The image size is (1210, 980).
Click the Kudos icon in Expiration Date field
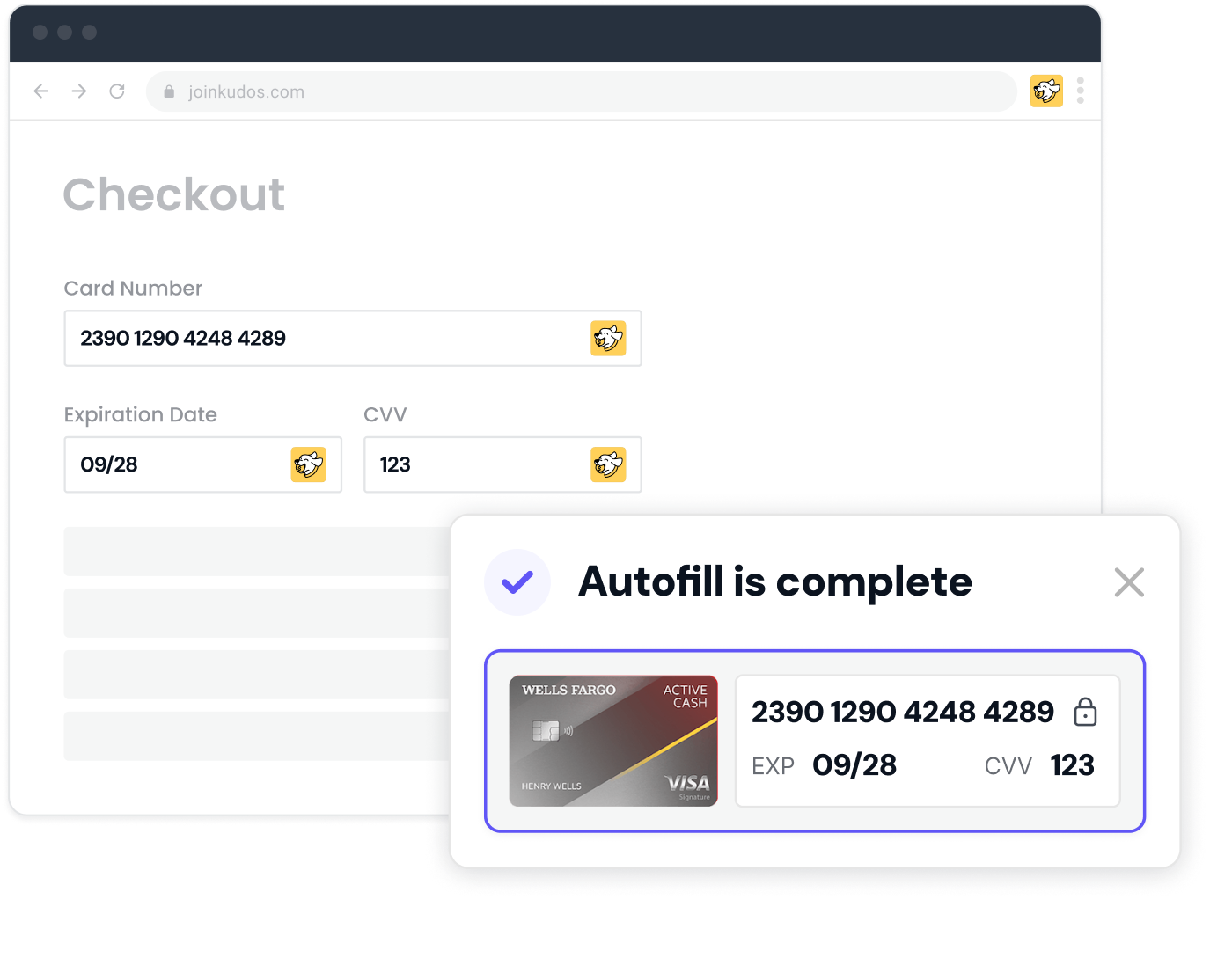(x=309, y=464)
